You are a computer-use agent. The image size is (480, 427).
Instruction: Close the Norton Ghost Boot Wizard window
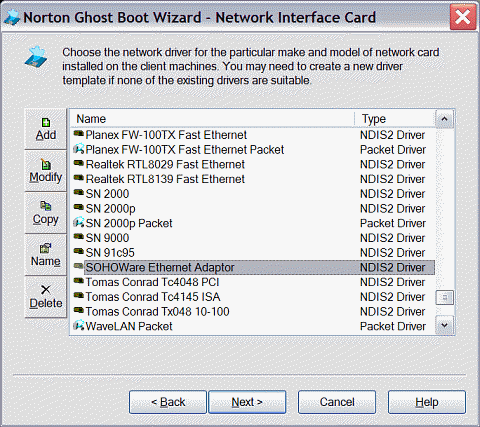point(463,17)
